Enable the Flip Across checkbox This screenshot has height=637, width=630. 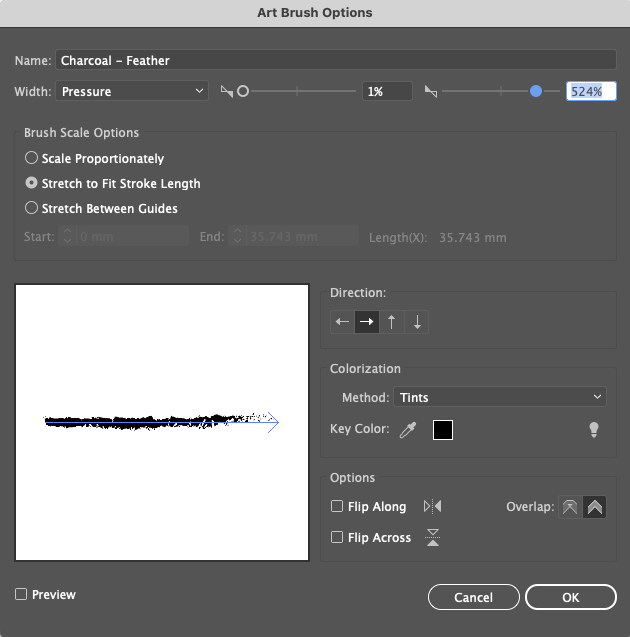tap(337, 537)
